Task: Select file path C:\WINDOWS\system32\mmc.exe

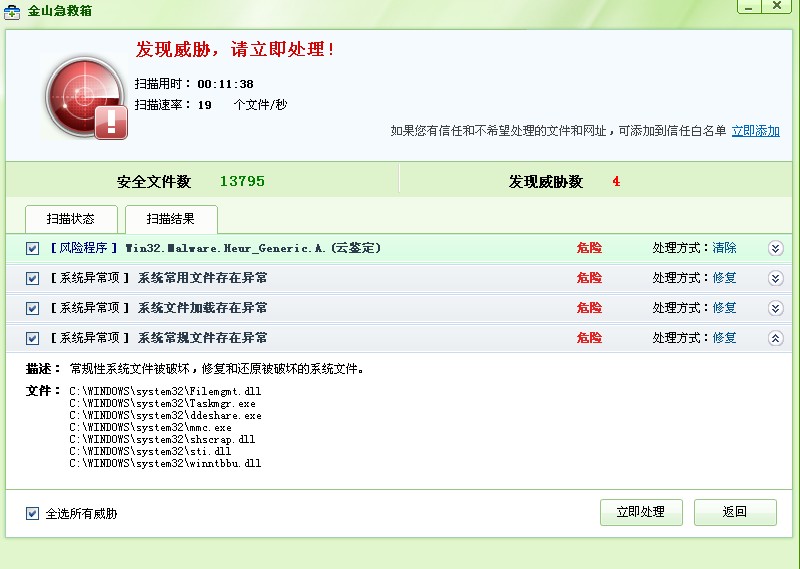Action: click(151, 428)
